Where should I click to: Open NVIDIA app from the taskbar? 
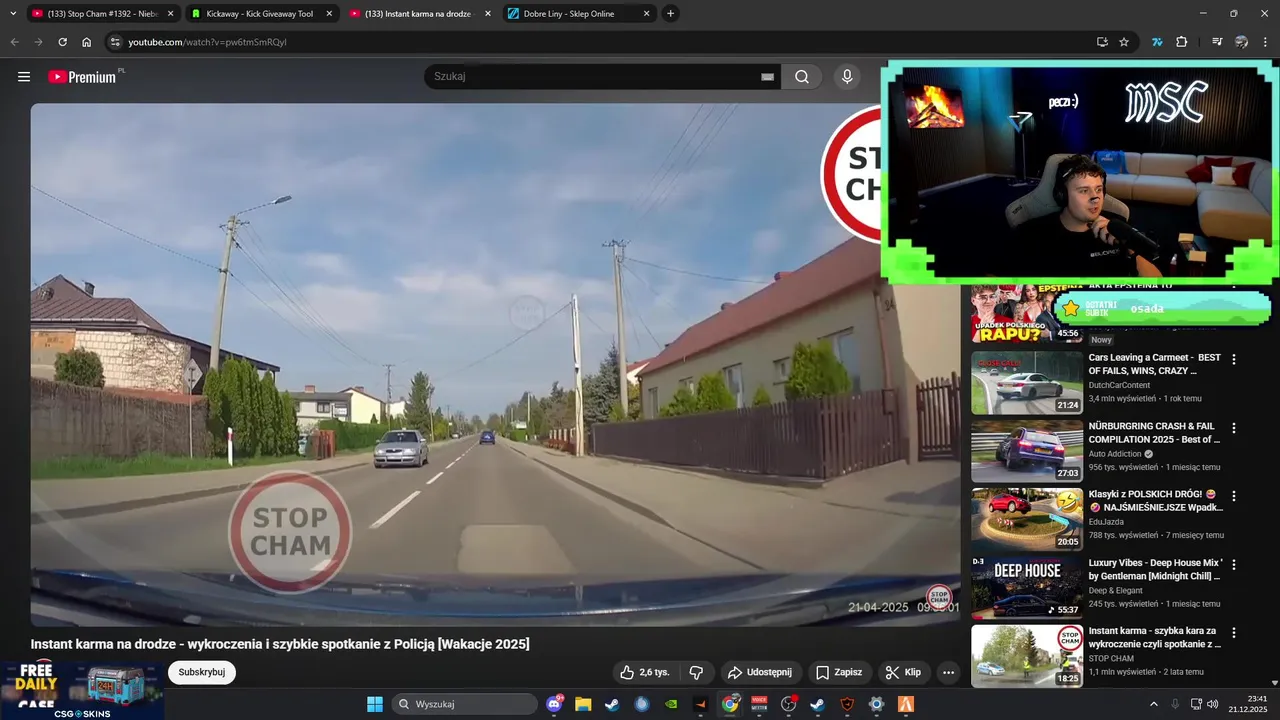coord(671,704)
